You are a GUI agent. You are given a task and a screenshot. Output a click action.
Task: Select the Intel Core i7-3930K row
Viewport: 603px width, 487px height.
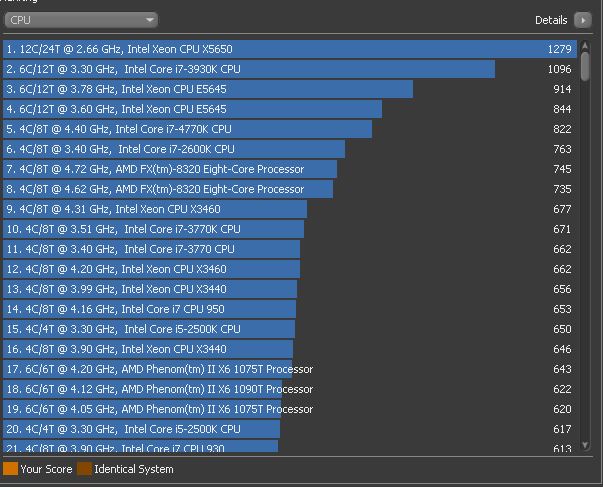(x=290, y=69)
